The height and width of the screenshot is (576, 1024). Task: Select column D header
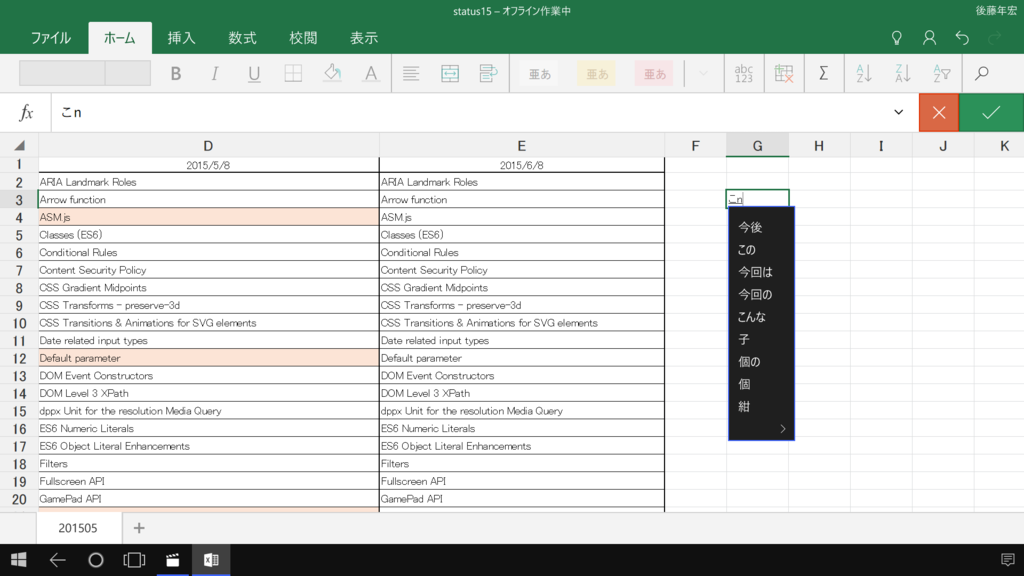pyautogui.click(x=208, y=146)
